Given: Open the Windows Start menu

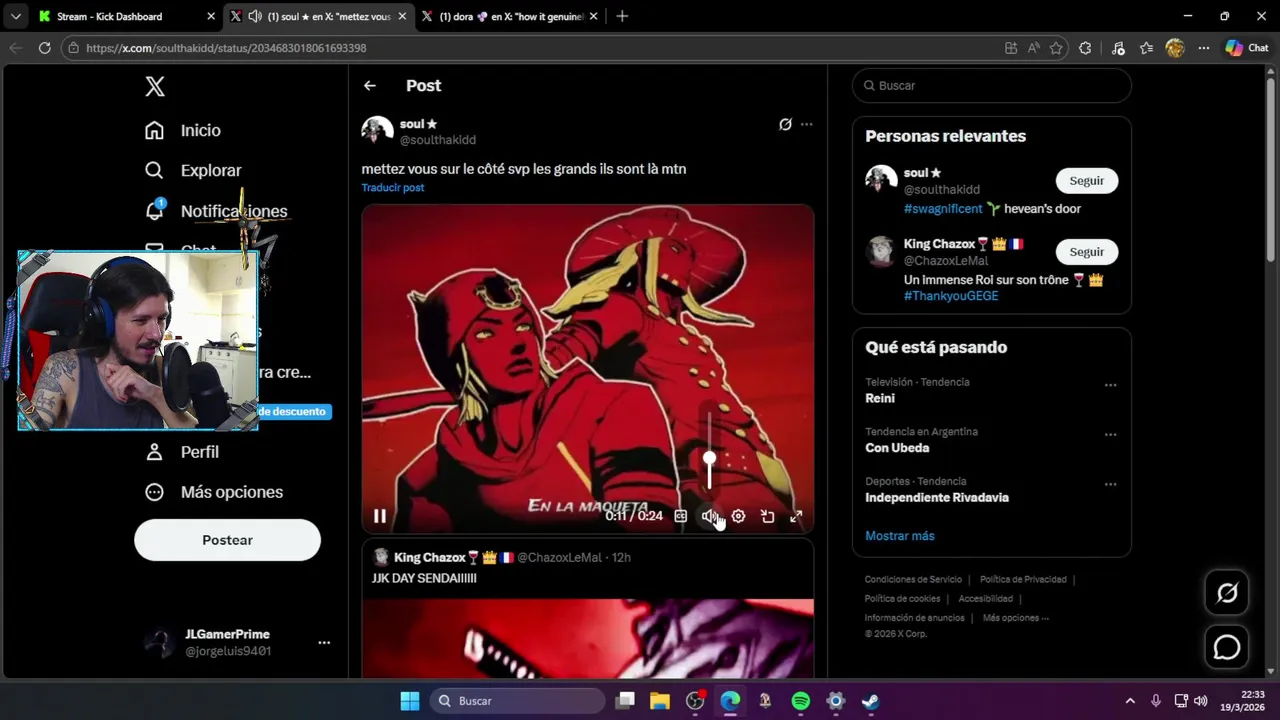Looking at the screenshot, I should click(410, 701).
